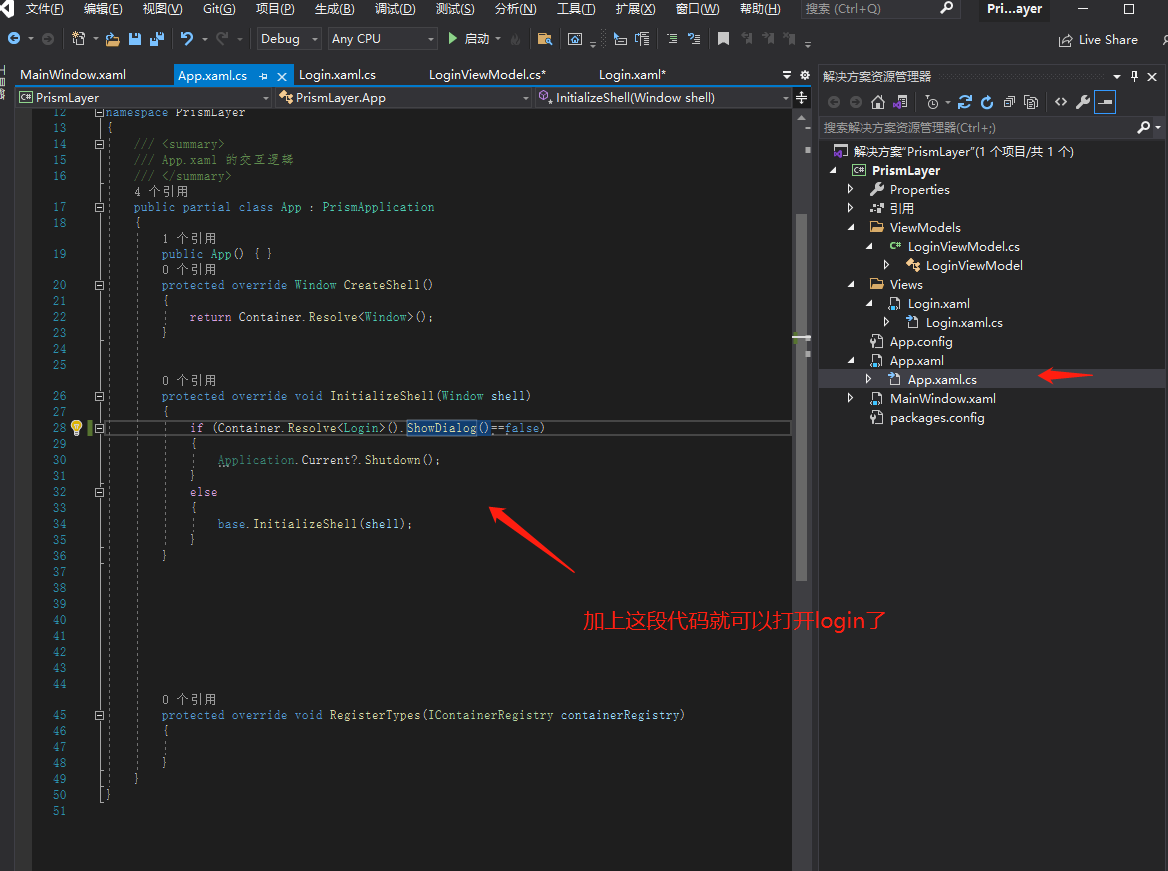This screenshot has height=871, width=1168.
Task: Switch to the LoginViewModel.cs tab
Action: (487, 75)
